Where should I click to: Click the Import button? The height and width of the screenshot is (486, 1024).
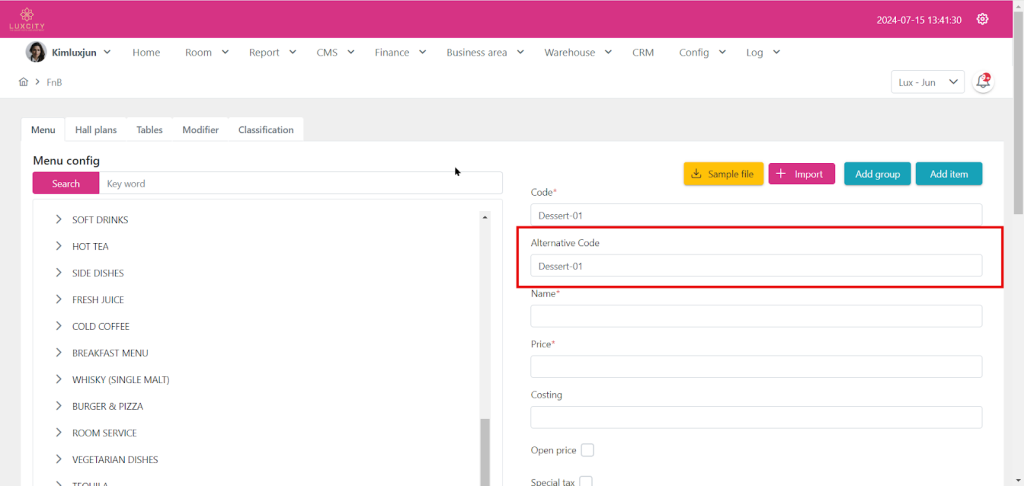(x=800, y=174)
